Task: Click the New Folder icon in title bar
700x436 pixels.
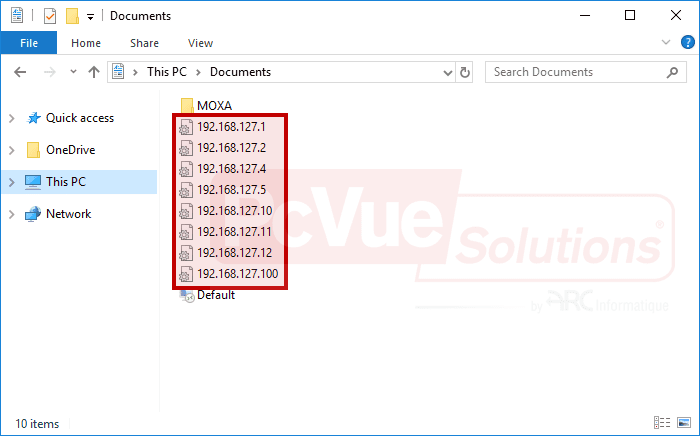Action: pos(71,16)
